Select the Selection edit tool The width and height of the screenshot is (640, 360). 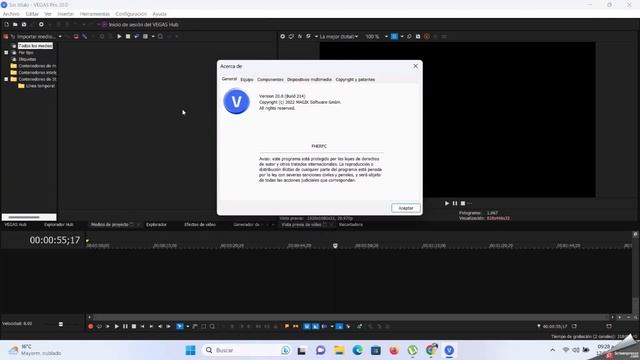coord(204,327)
